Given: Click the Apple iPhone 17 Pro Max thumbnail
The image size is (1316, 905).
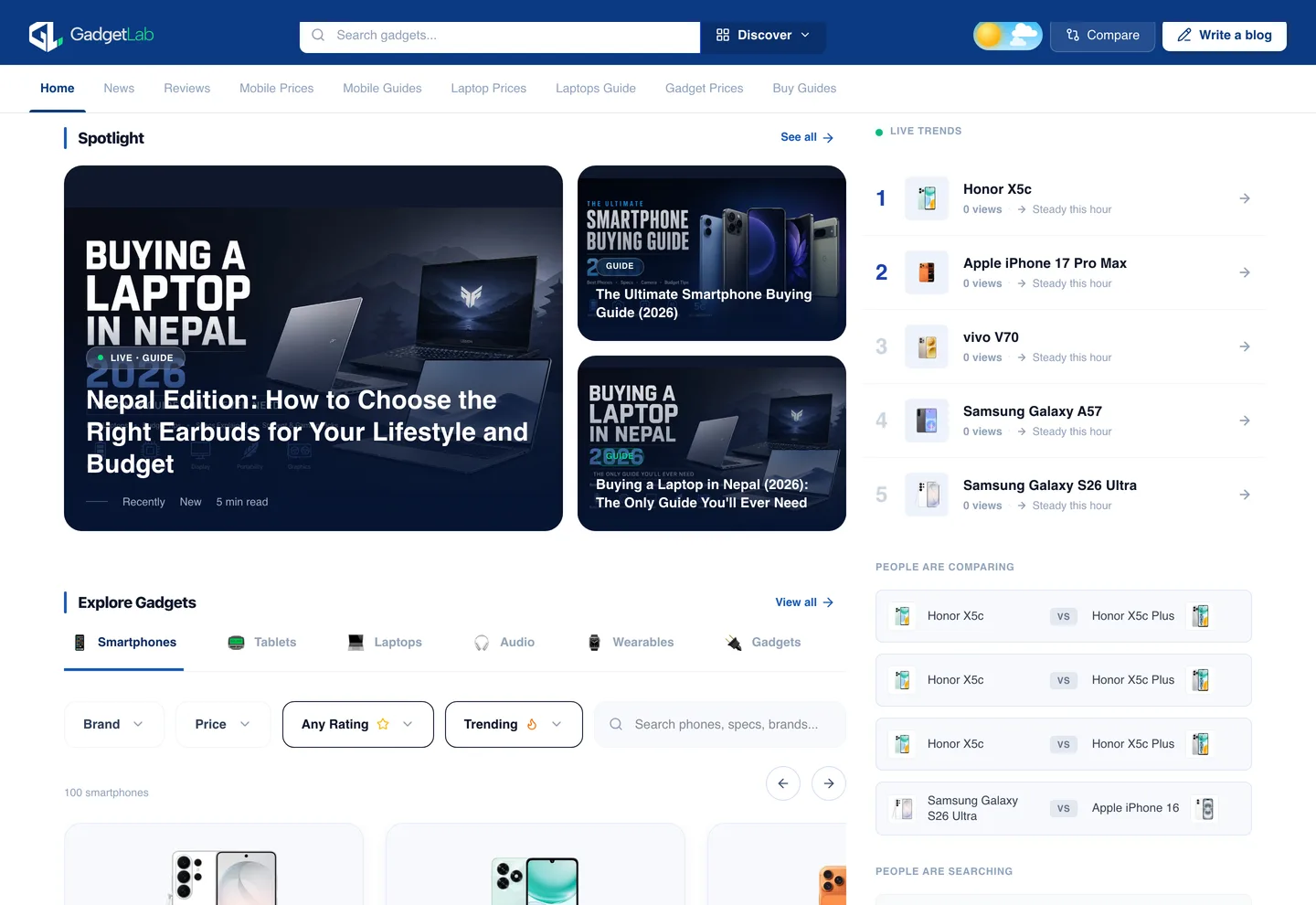Looking at the screenshot, I should click(927, 272).
